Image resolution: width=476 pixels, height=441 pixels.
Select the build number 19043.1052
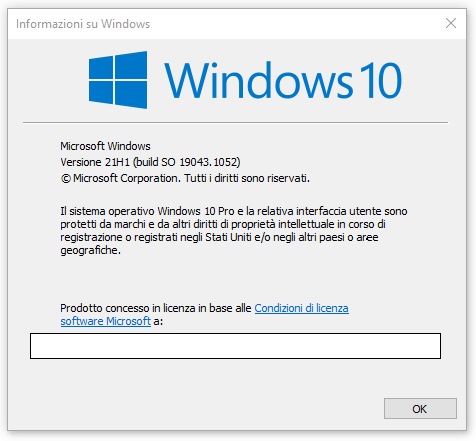[x=208, y=162]
